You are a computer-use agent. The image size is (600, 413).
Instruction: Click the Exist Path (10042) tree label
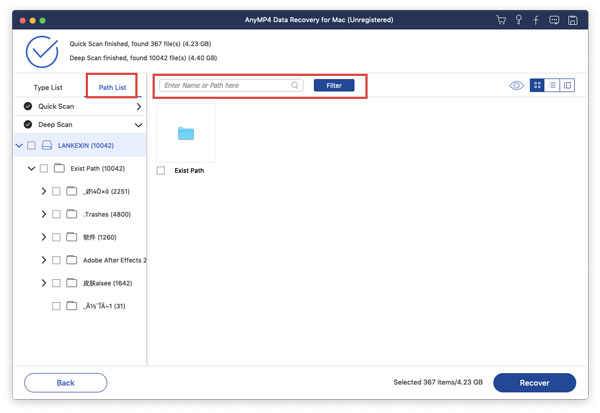[98, 168]
